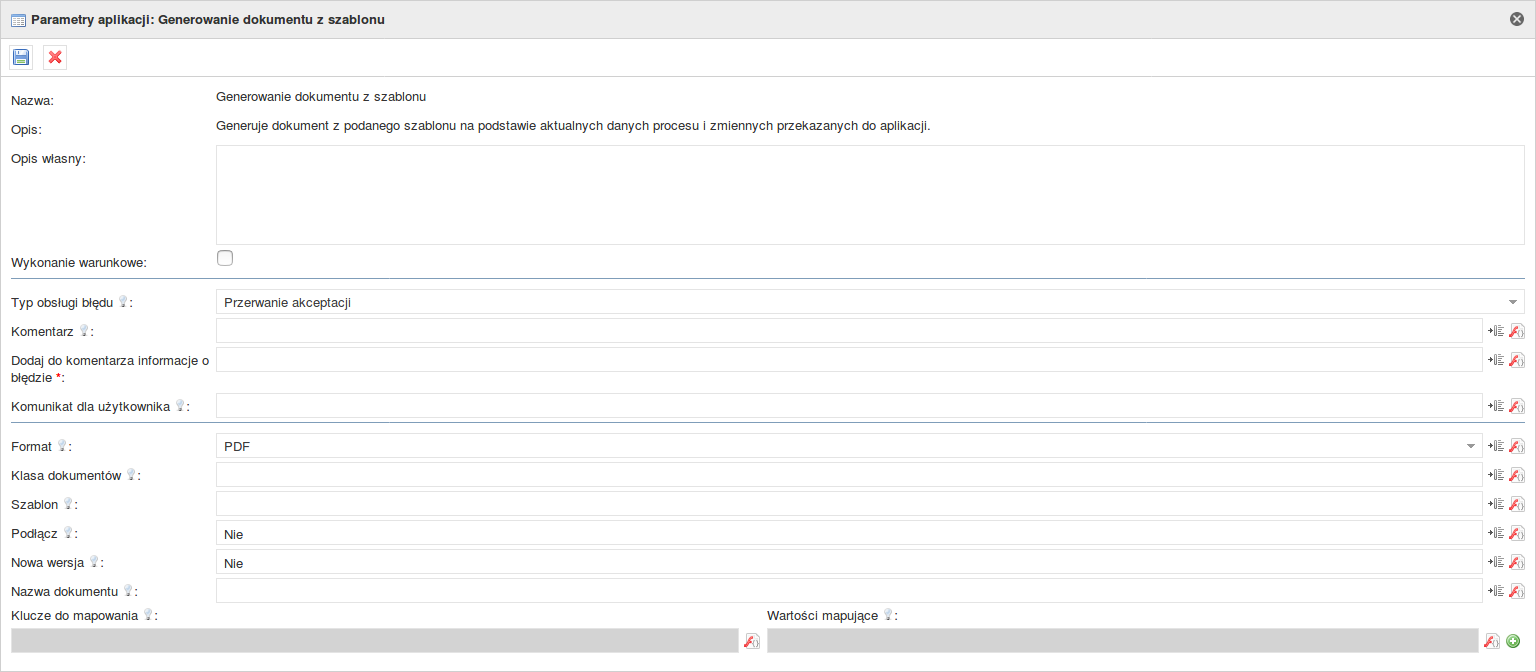Toggle the Wykonanie warunkowe checkbox
Image resolution: width=1536 pixels, height=672 pixels.
[x=225, y=258]
